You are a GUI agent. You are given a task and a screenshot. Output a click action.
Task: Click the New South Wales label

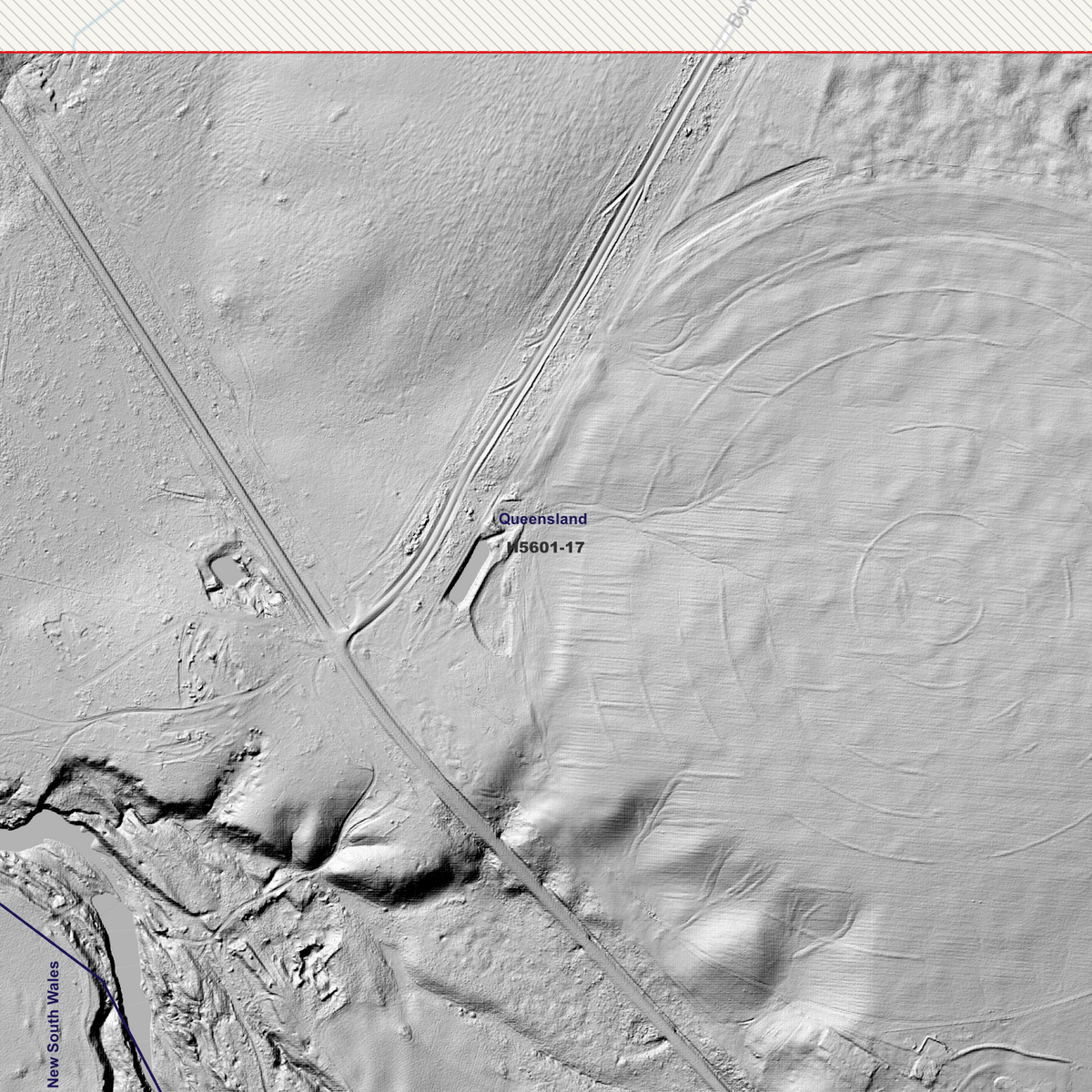click(54, 1024)
